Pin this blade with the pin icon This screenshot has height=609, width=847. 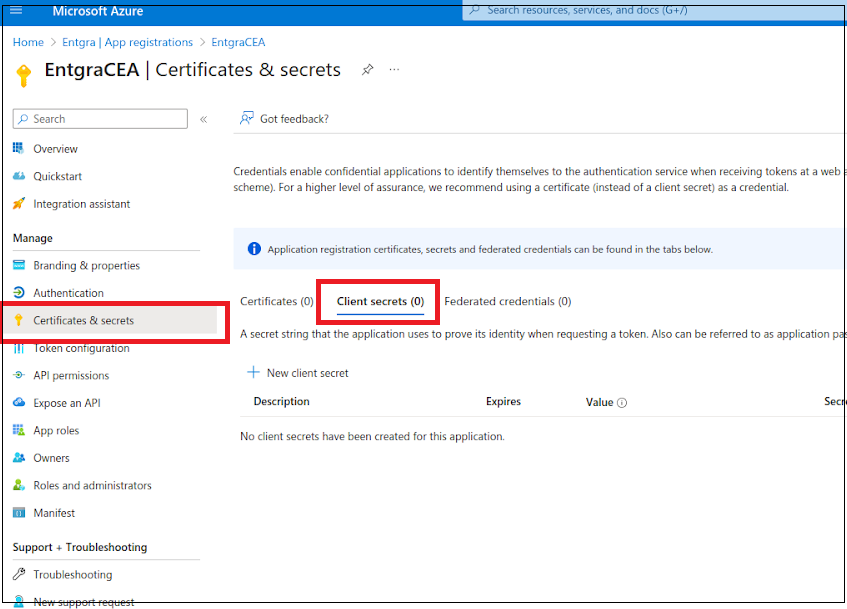click(367, 70)
